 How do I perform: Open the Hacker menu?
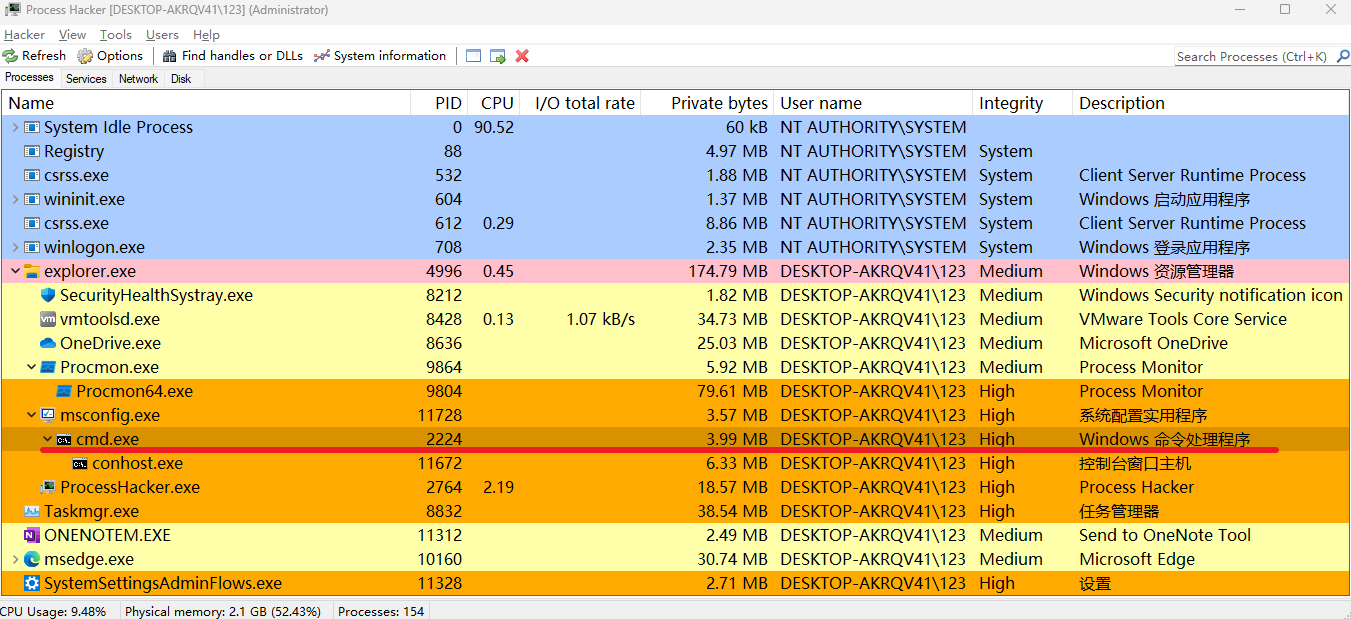24,35
